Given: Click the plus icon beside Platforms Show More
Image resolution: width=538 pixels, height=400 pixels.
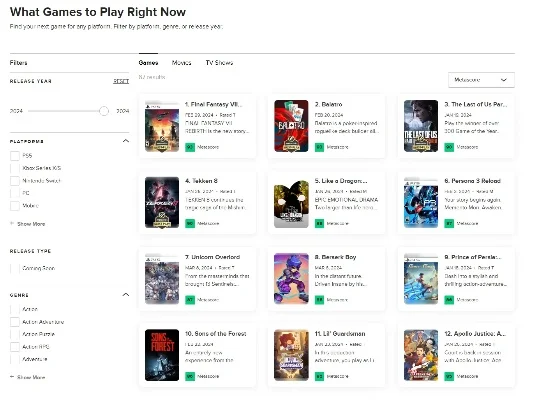Looking at the screenshot, I should 12,224.
